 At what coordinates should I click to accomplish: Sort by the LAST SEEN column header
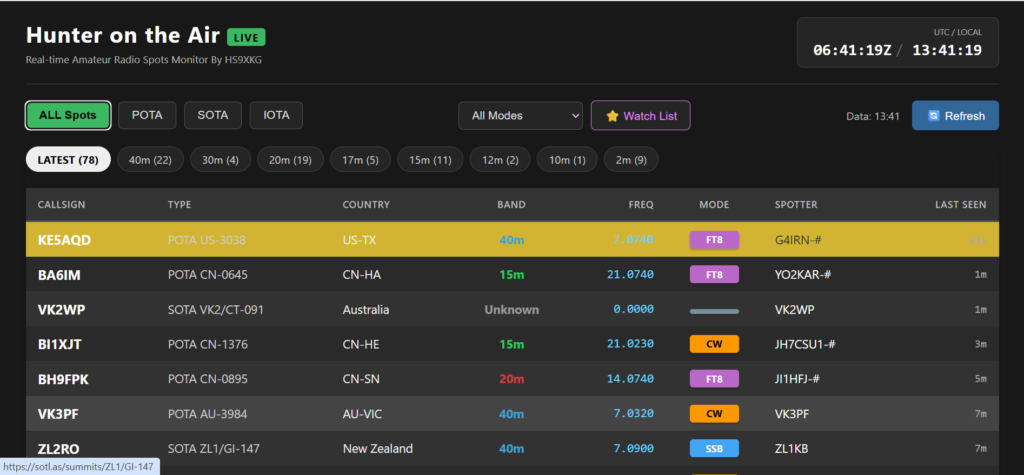pyautogui.click(x=961, y=205)
